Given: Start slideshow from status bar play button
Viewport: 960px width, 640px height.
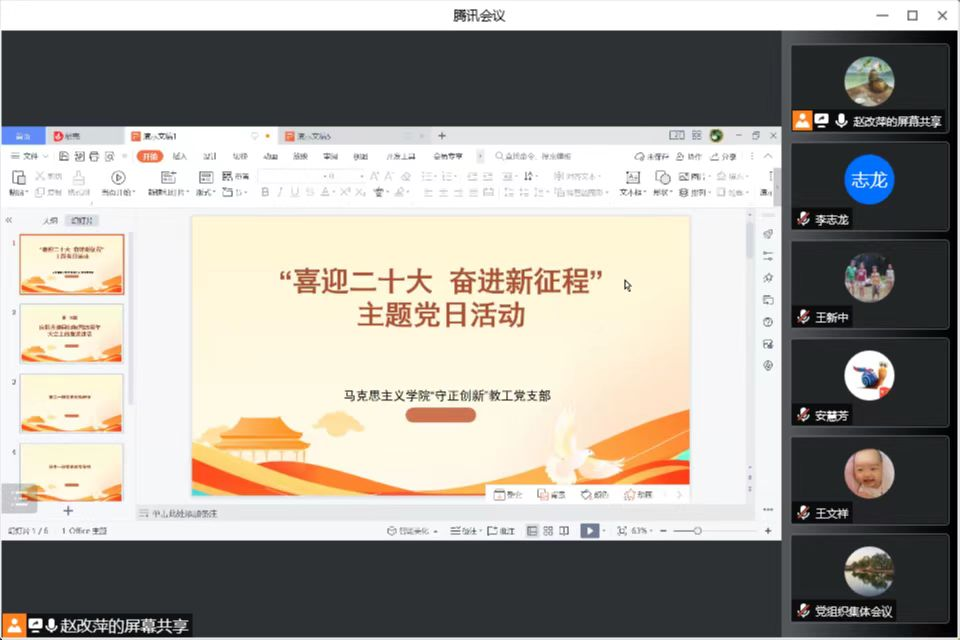Looking at the screenshot, I should [x=589, y=530].
